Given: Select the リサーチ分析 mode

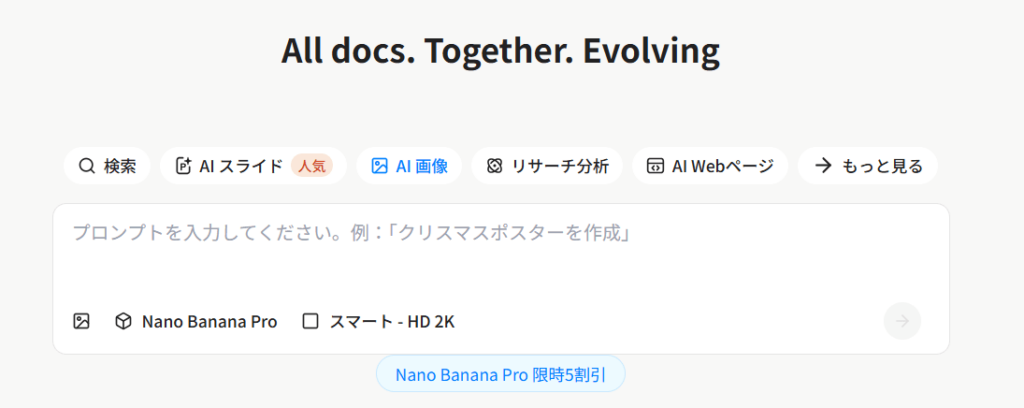Looking at the screenshot, I should 558,166.
